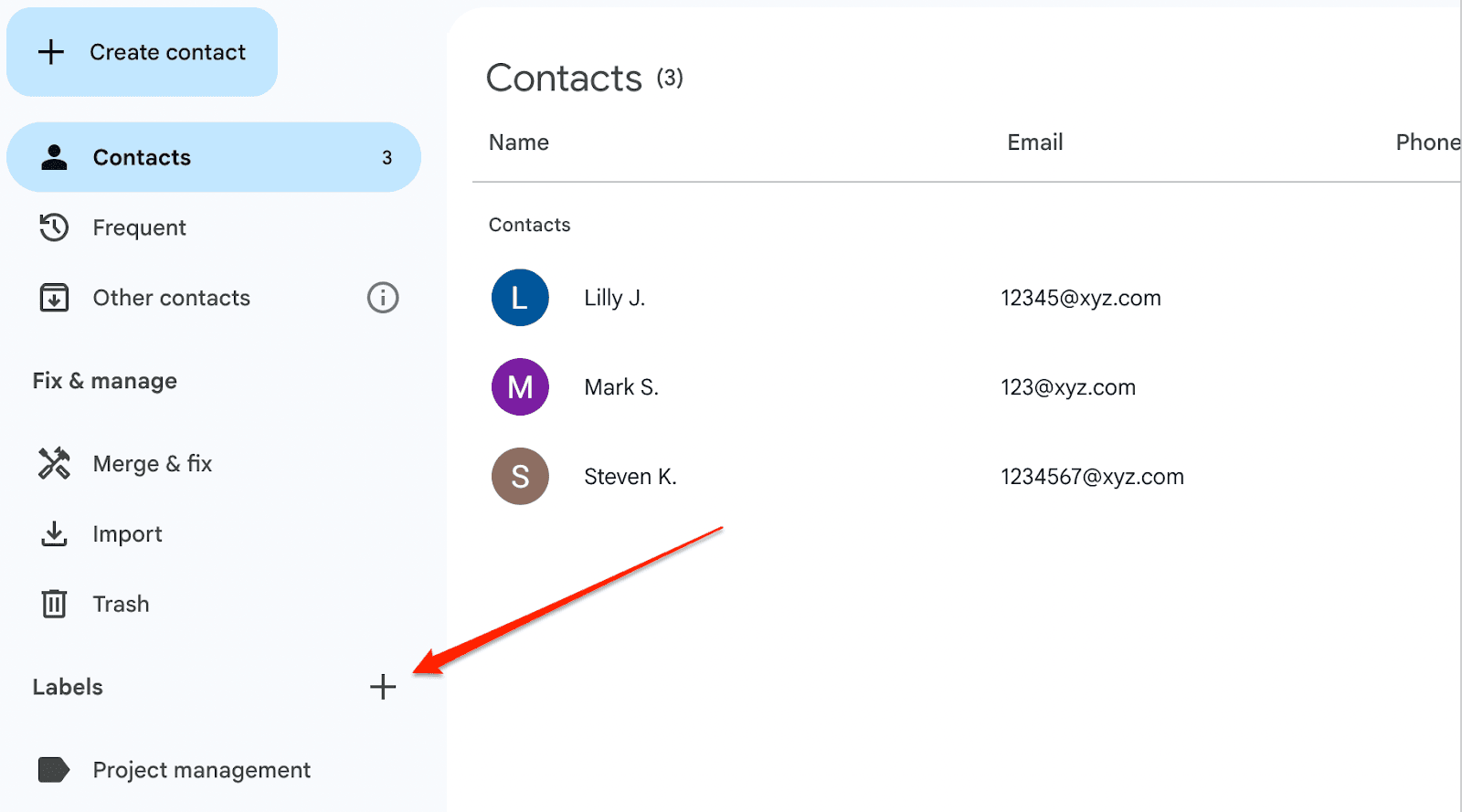Click the Create contact button
1462x812 pixels.
142,52
